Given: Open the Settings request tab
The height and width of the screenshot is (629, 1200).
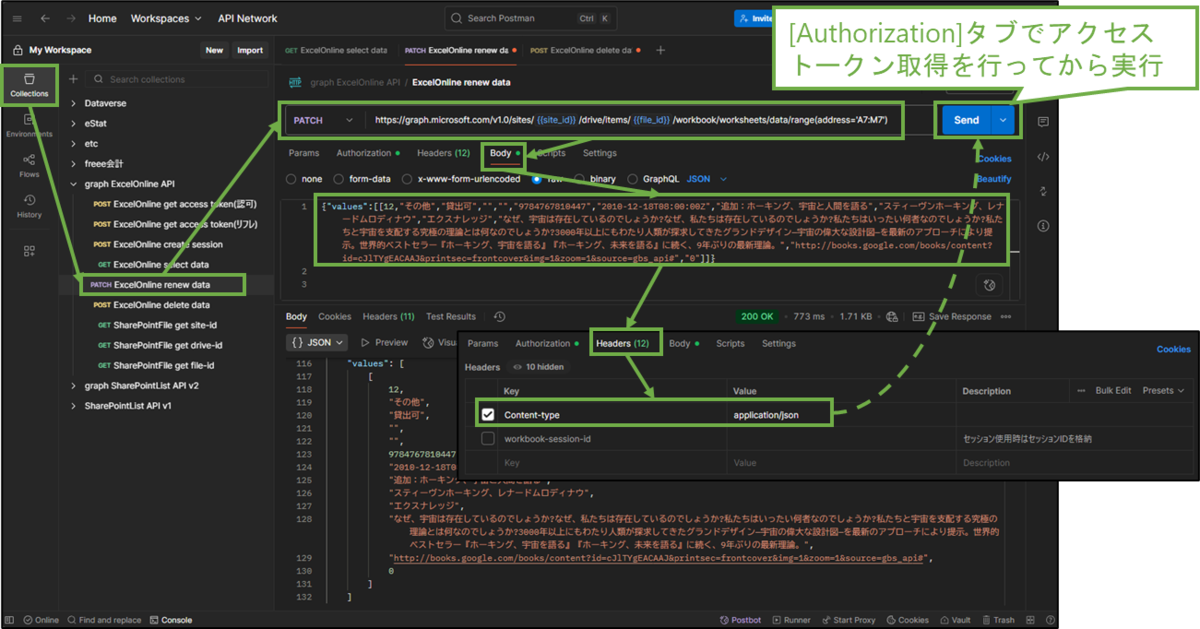Looking at the screenshot, I should point(600,153).
